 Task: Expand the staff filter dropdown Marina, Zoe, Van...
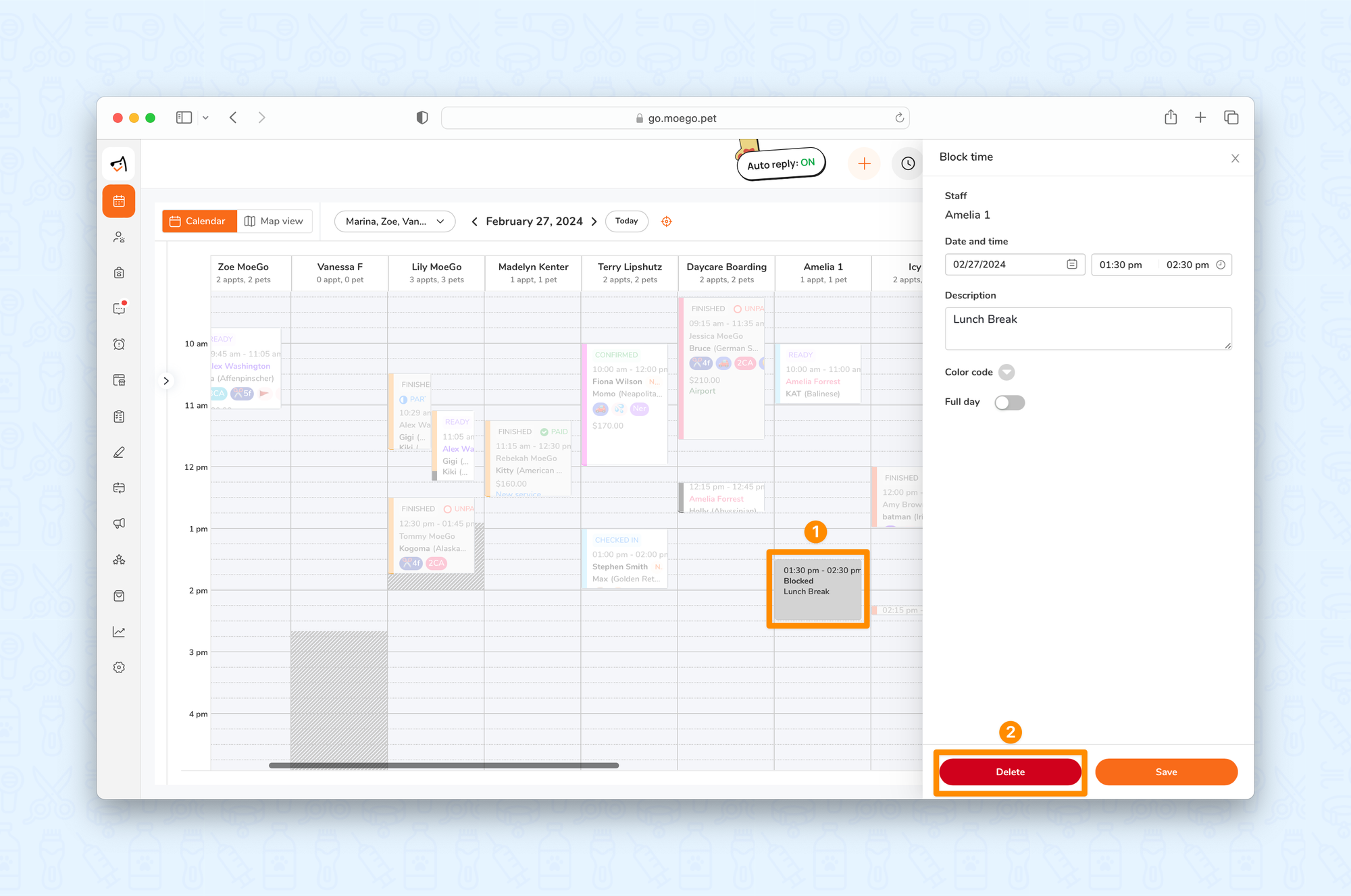coord(394,221)
